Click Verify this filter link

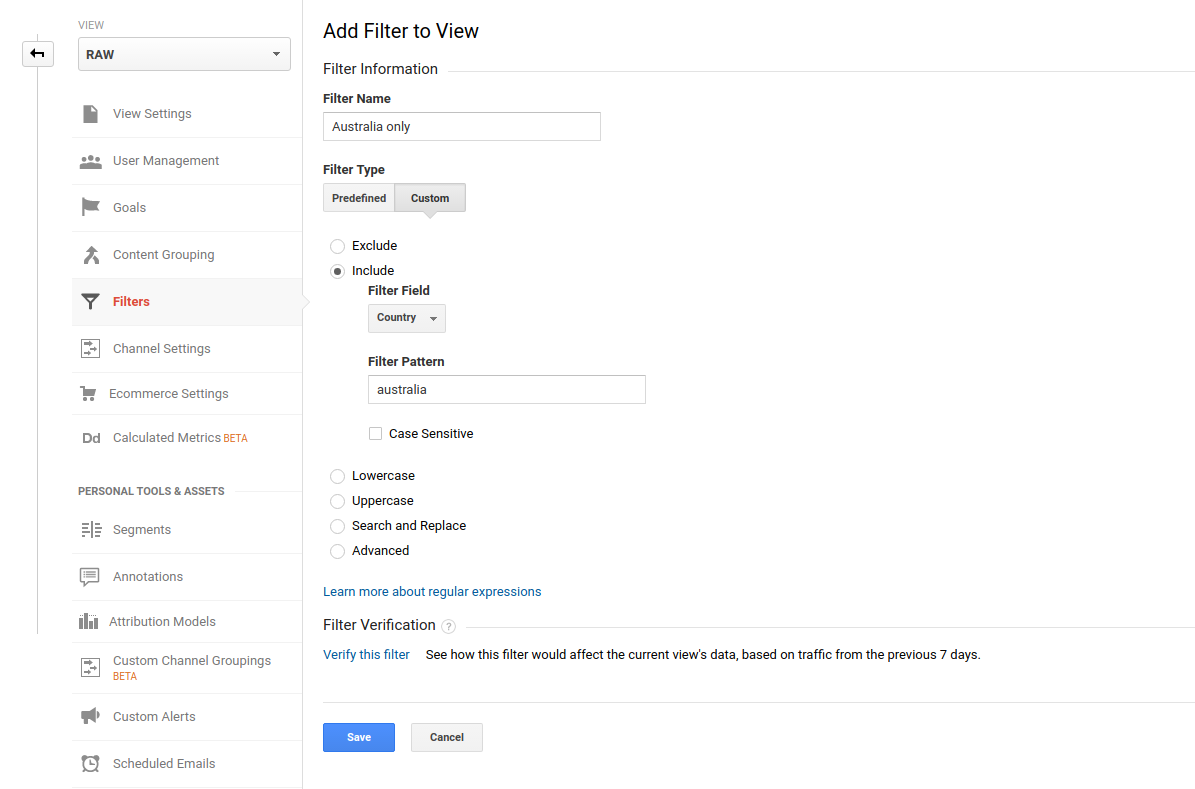[367, 655]
